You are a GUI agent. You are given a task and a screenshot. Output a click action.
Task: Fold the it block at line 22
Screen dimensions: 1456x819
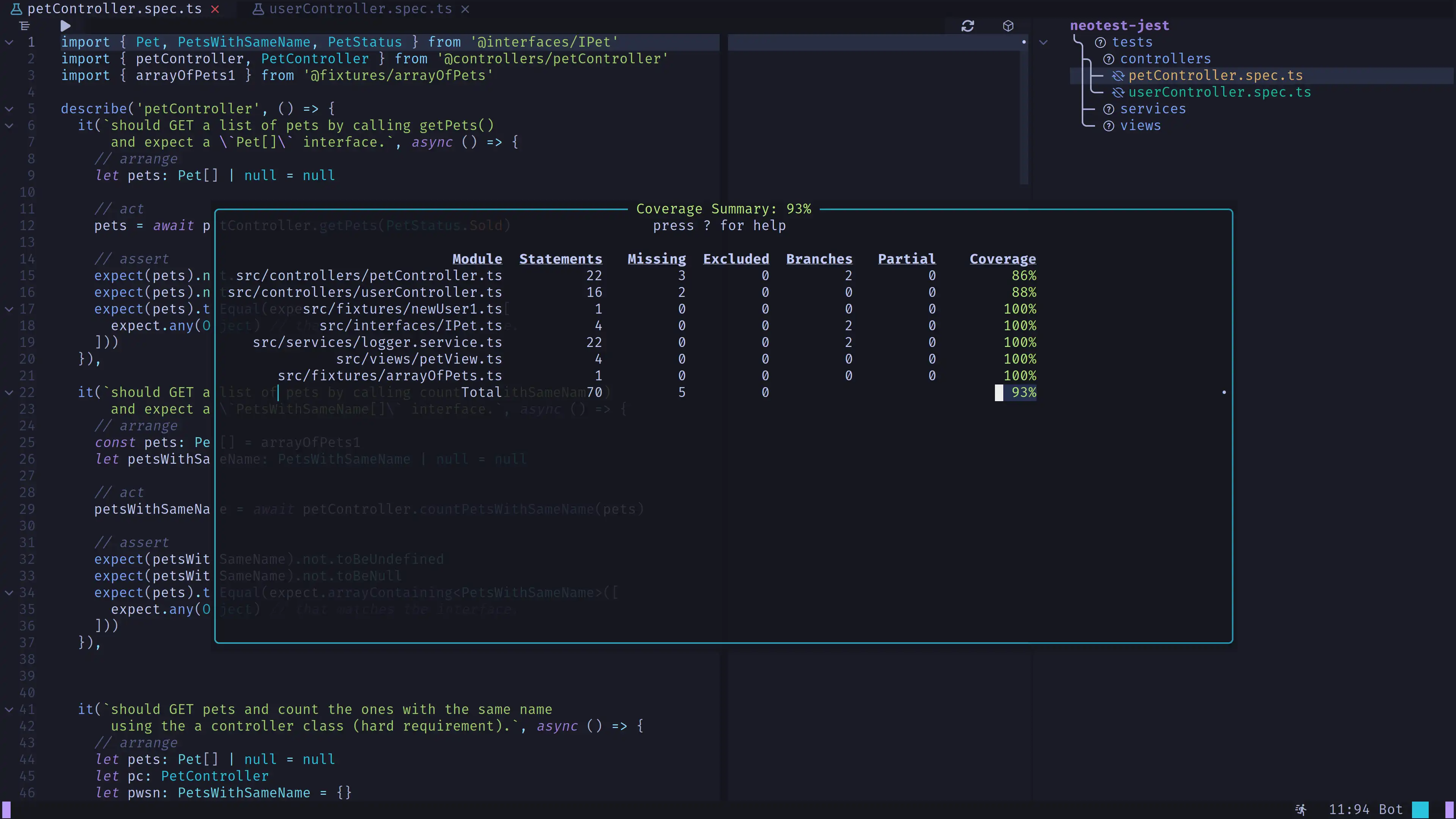(9, 393)
